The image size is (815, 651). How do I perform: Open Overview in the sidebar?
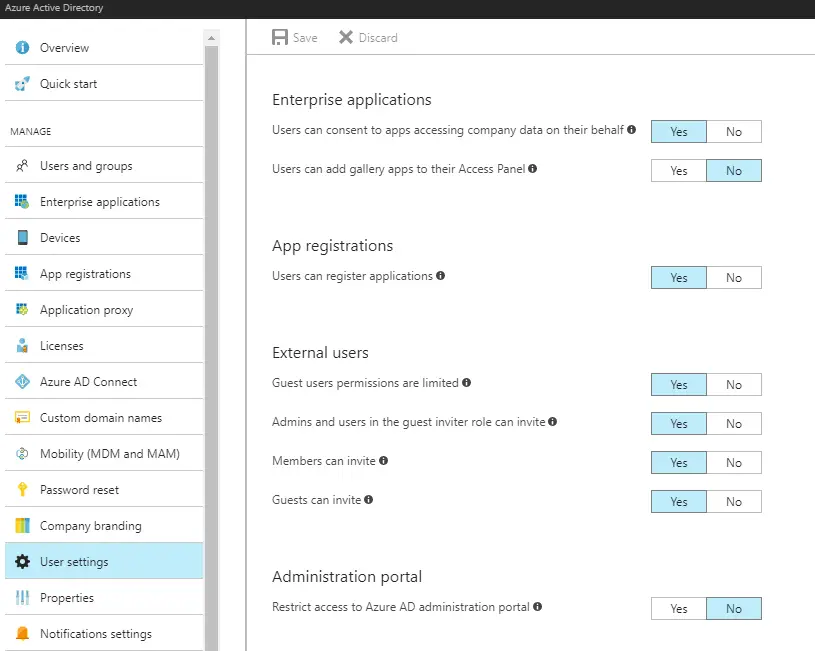tap(104, 47)
